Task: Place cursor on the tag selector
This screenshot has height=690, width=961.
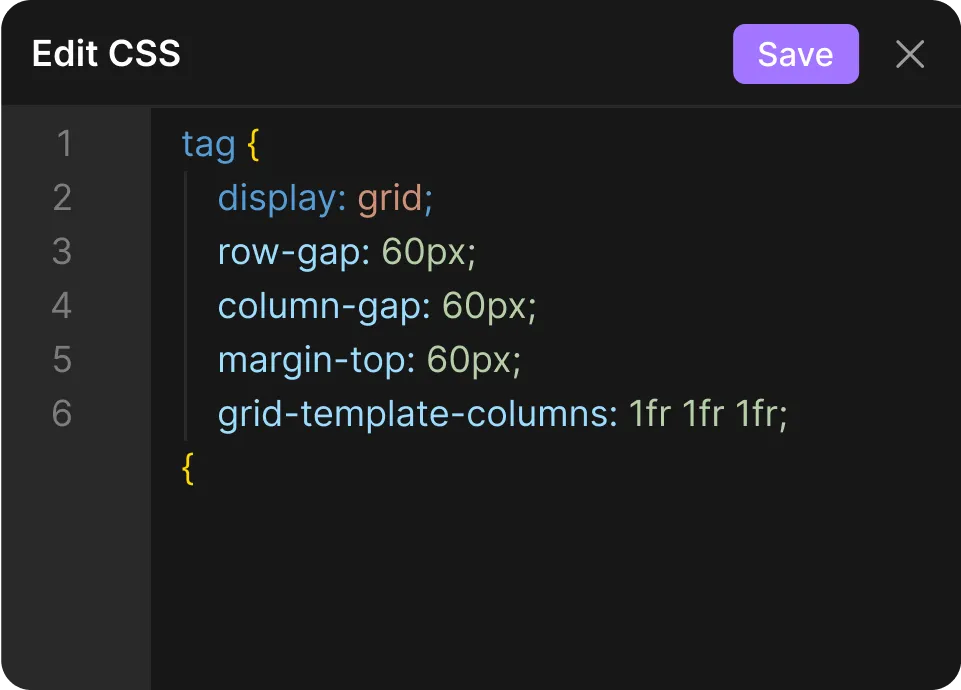Action: tap(208, 144)
